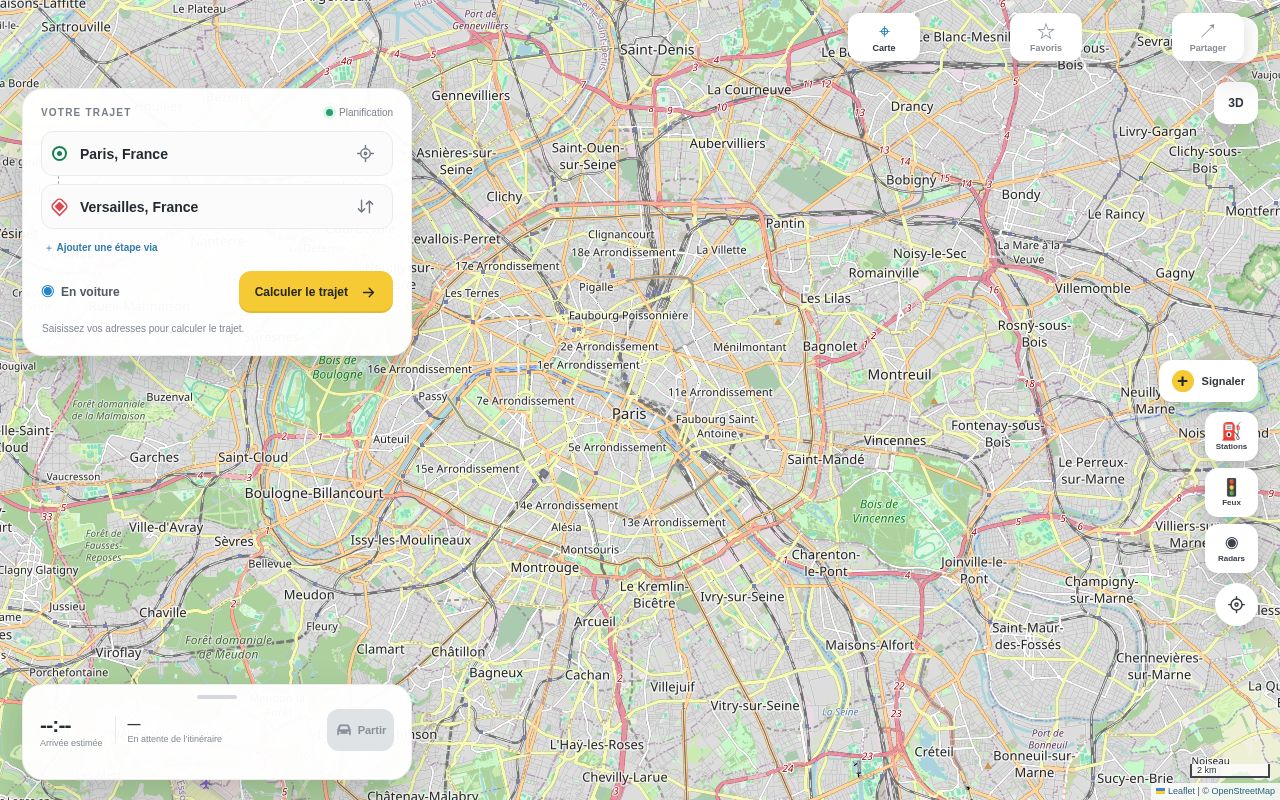Click the Arrivée estimée time display
This screenshot has height=800, width=1280.
tap(70, 732)
